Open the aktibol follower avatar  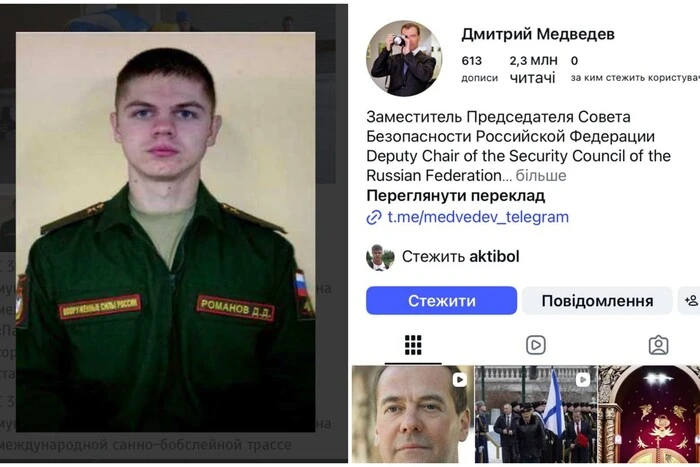pos(380,257)
